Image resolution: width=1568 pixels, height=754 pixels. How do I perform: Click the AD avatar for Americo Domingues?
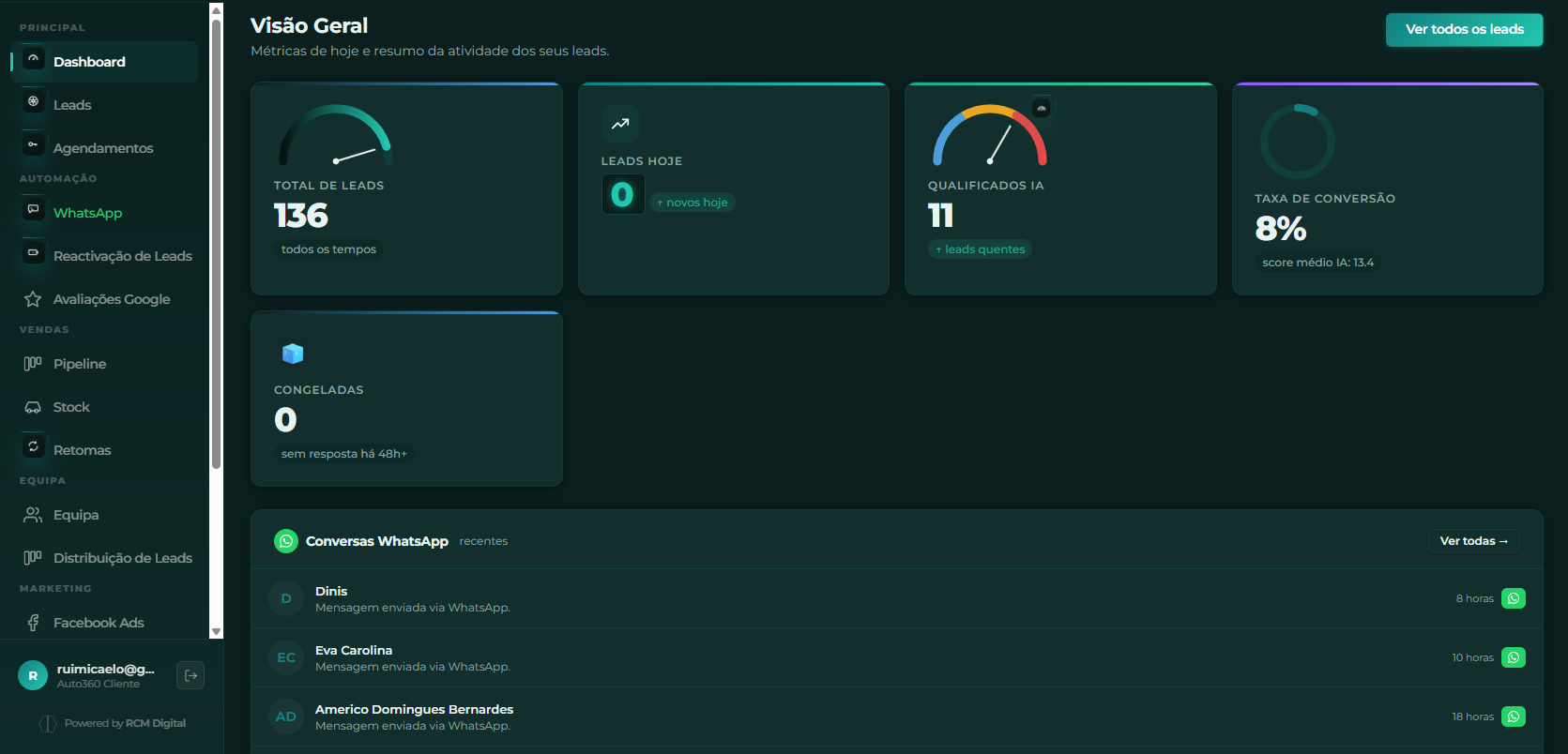click(286, 716)
